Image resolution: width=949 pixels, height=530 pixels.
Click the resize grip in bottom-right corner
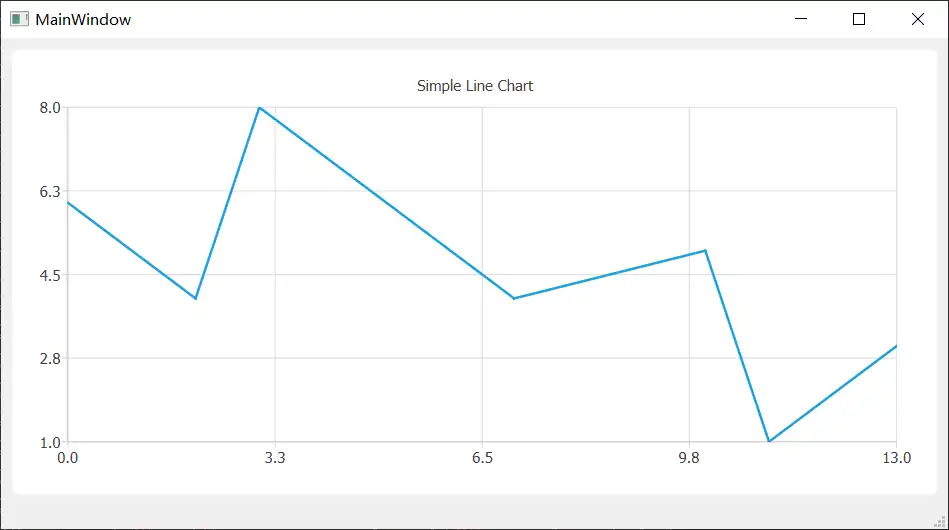(941, 522)
